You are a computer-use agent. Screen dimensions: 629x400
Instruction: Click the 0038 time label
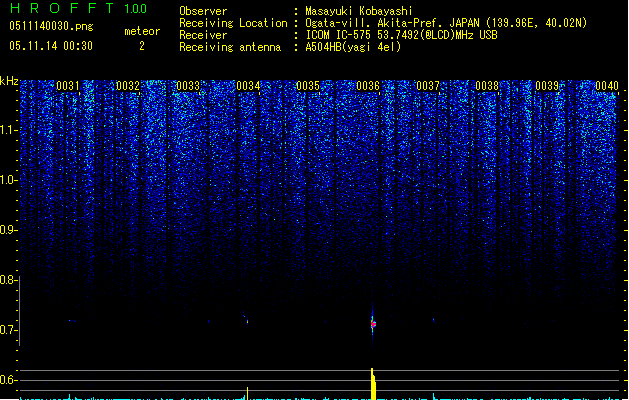487,86
